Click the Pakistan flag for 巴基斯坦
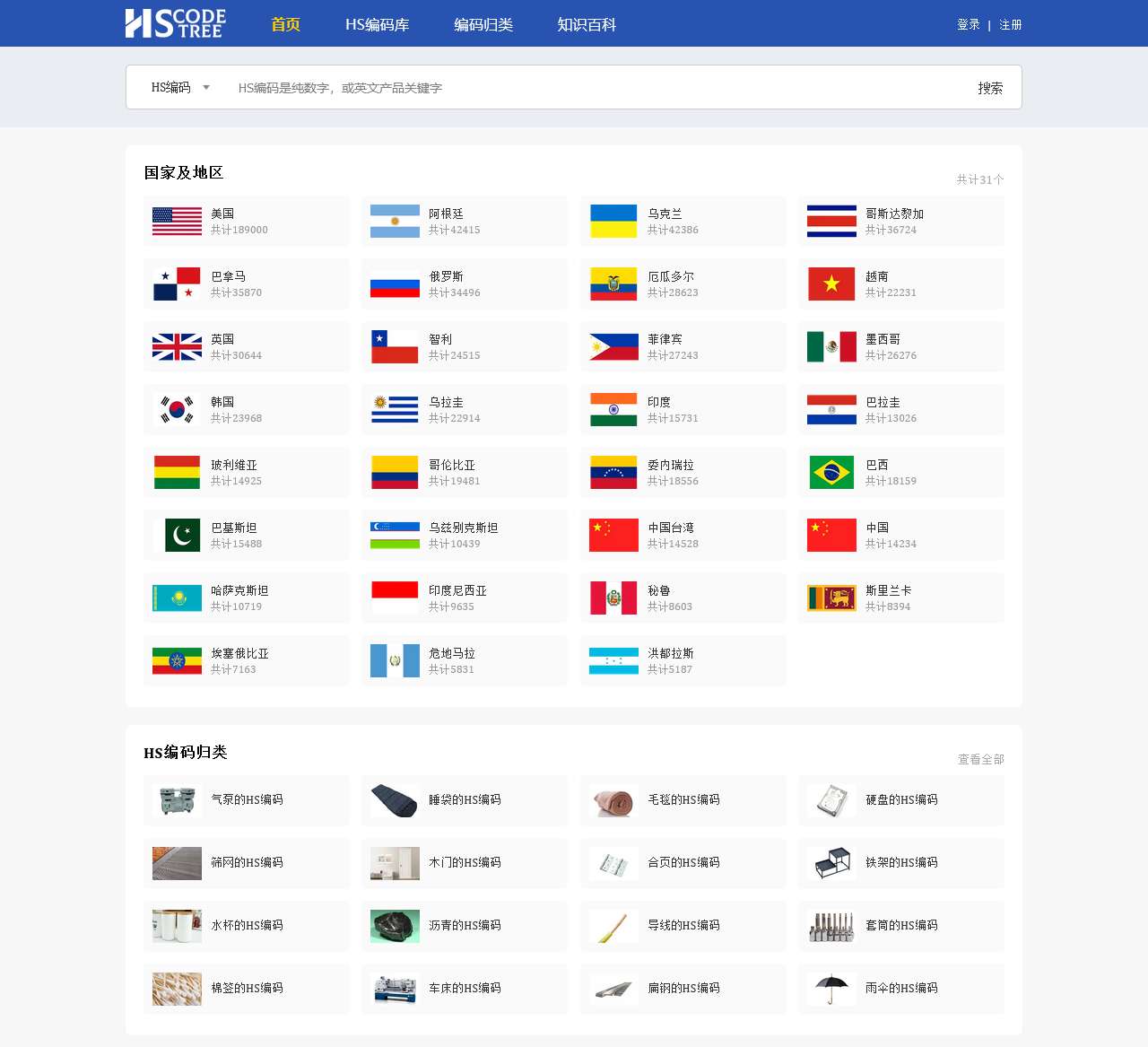Image resolution: width=1148 pixels, height=1047 pixels. pyautogui.click(x=177, y=536)
